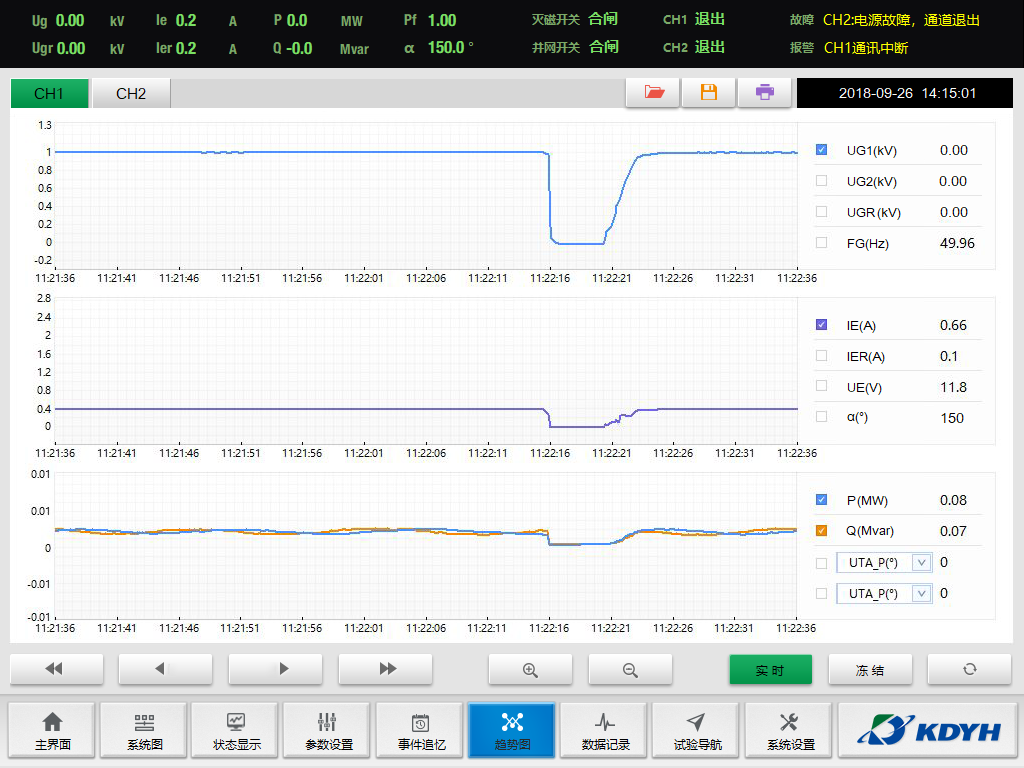Screen dimensions: 1024x768
Task: Click the 冻结 freeze button
Action: pyautogui.click(x=870, y=670)
